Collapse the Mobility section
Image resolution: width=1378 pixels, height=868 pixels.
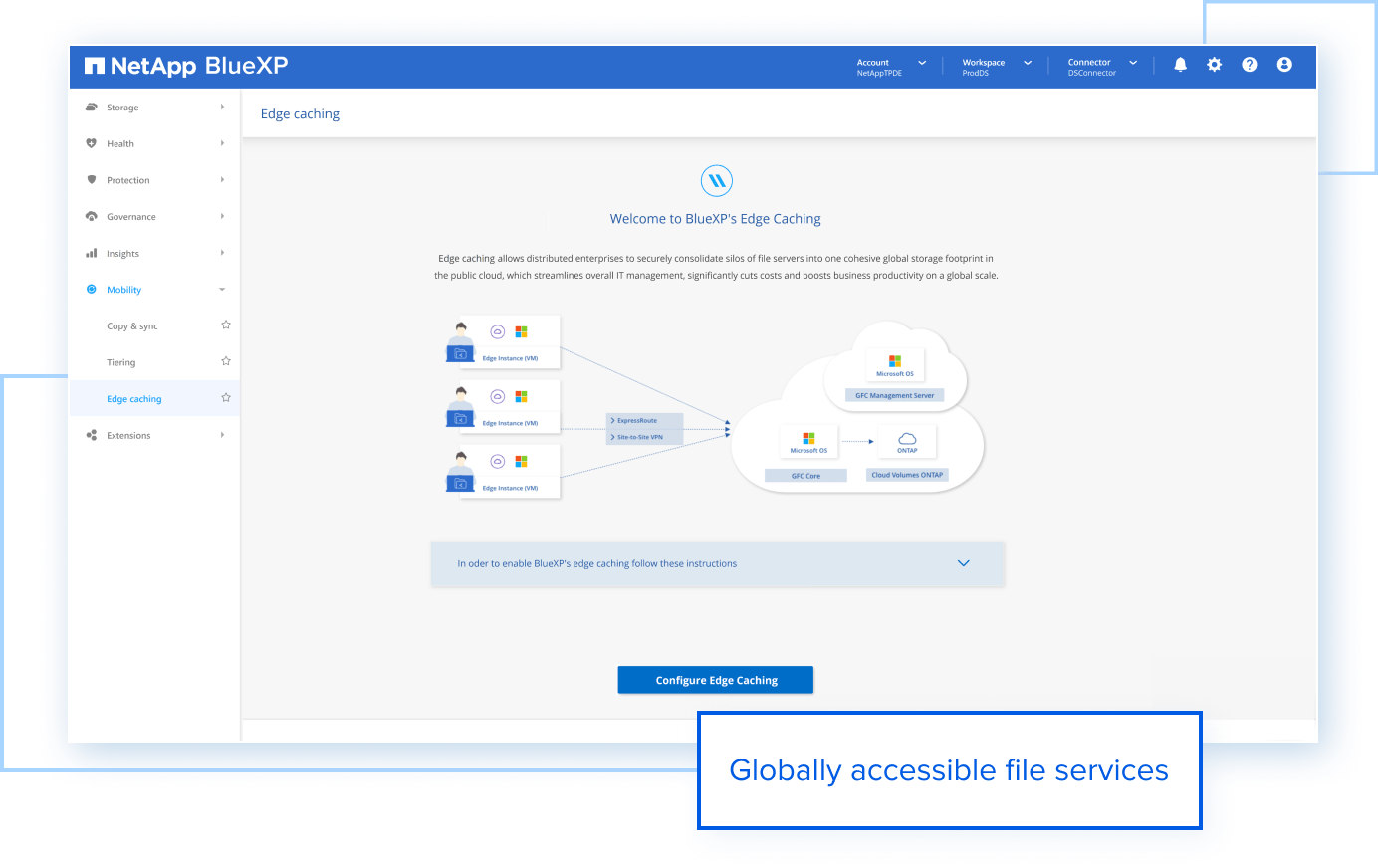tap(221, 289)
